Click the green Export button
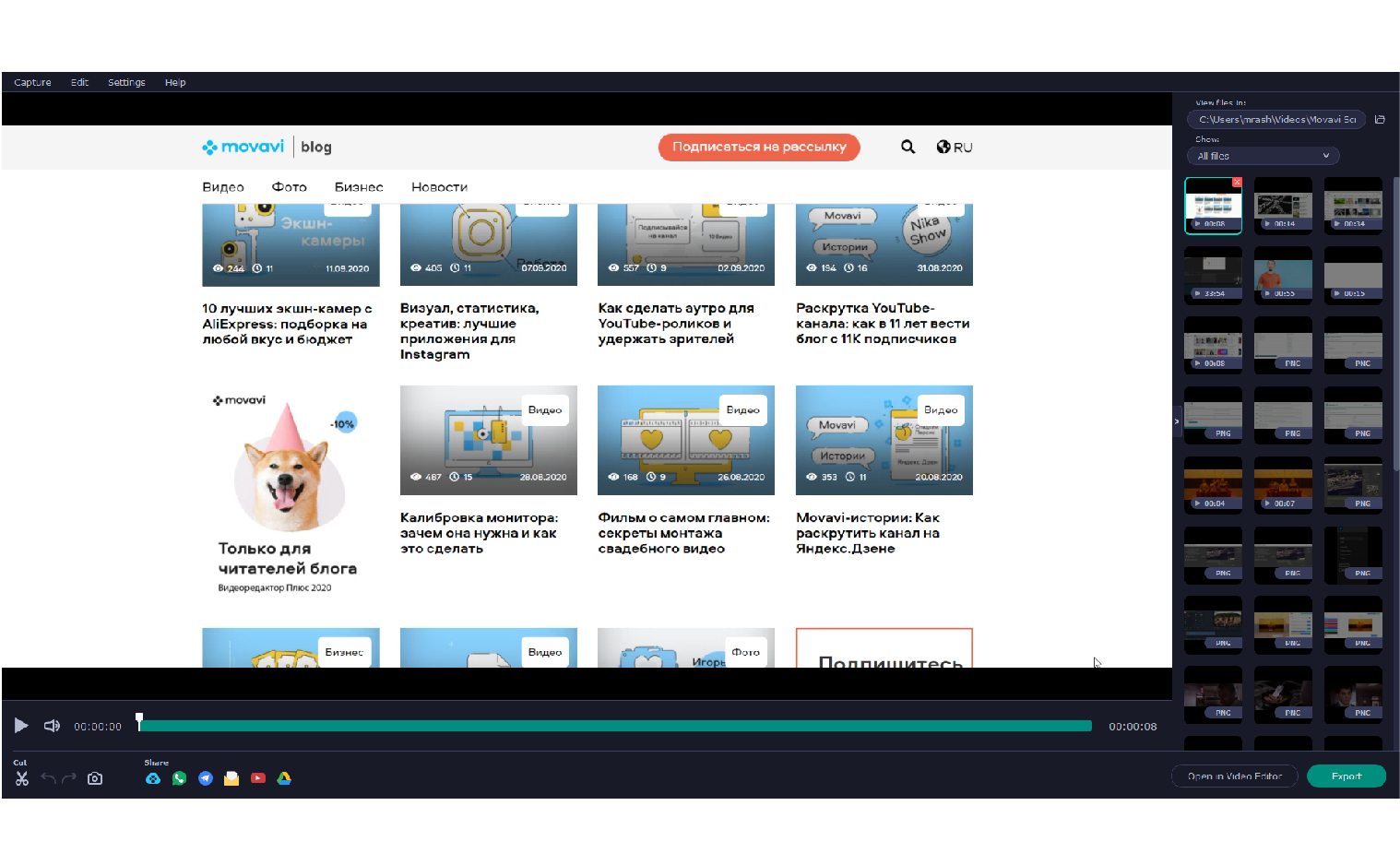Screen dimensions: 1400x865 1347,776
